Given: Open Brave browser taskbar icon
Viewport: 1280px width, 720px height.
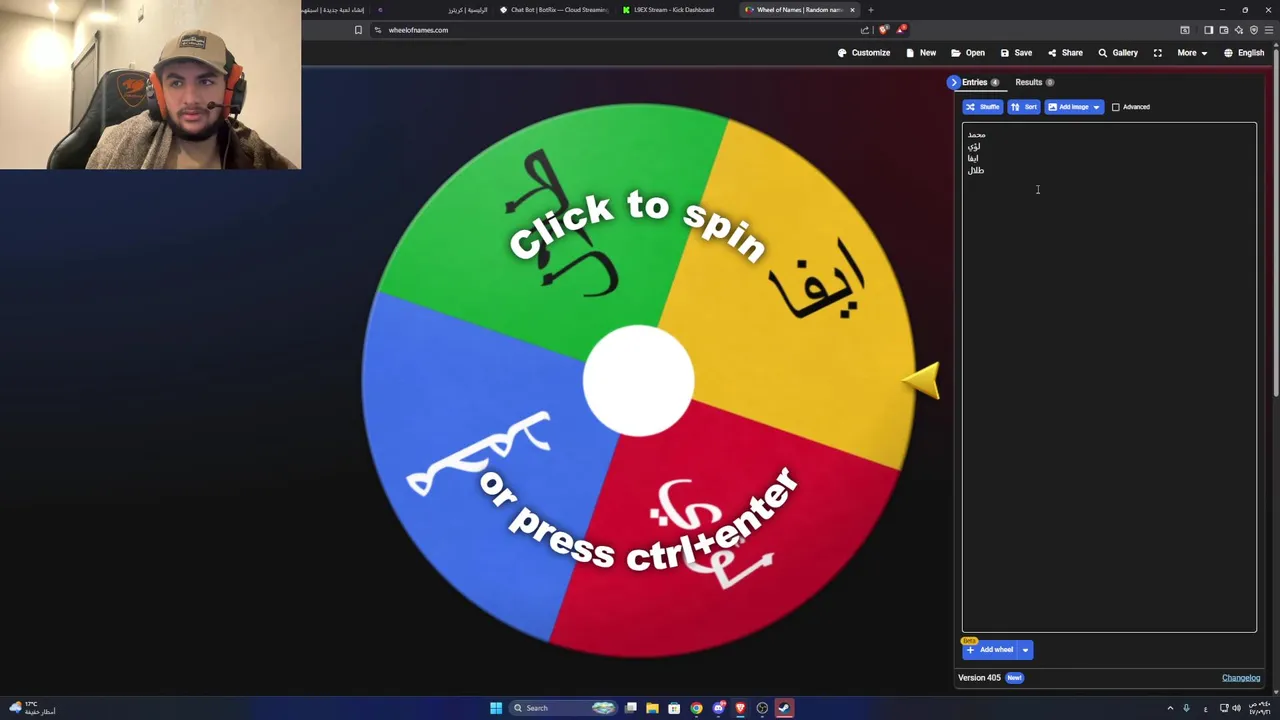Looking at the screenshot, I should pos(740,708).
